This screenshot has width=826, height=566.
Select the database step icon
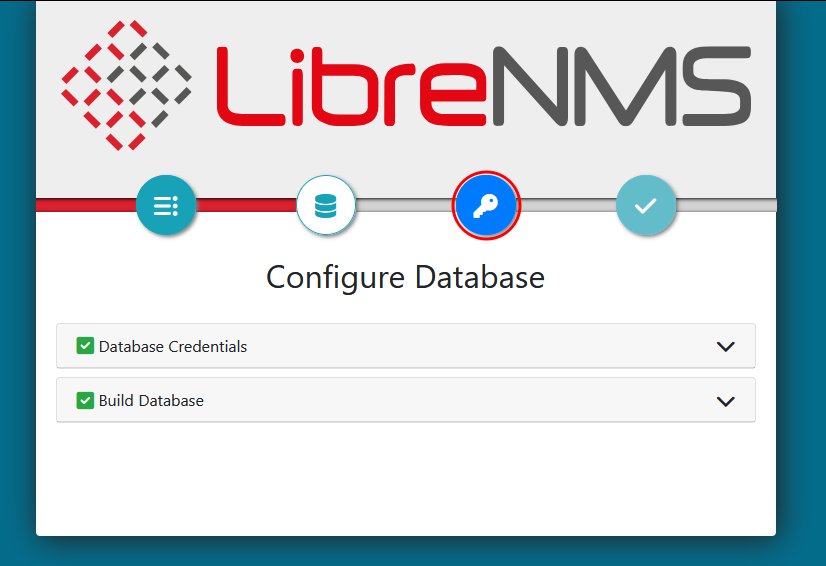326,205
